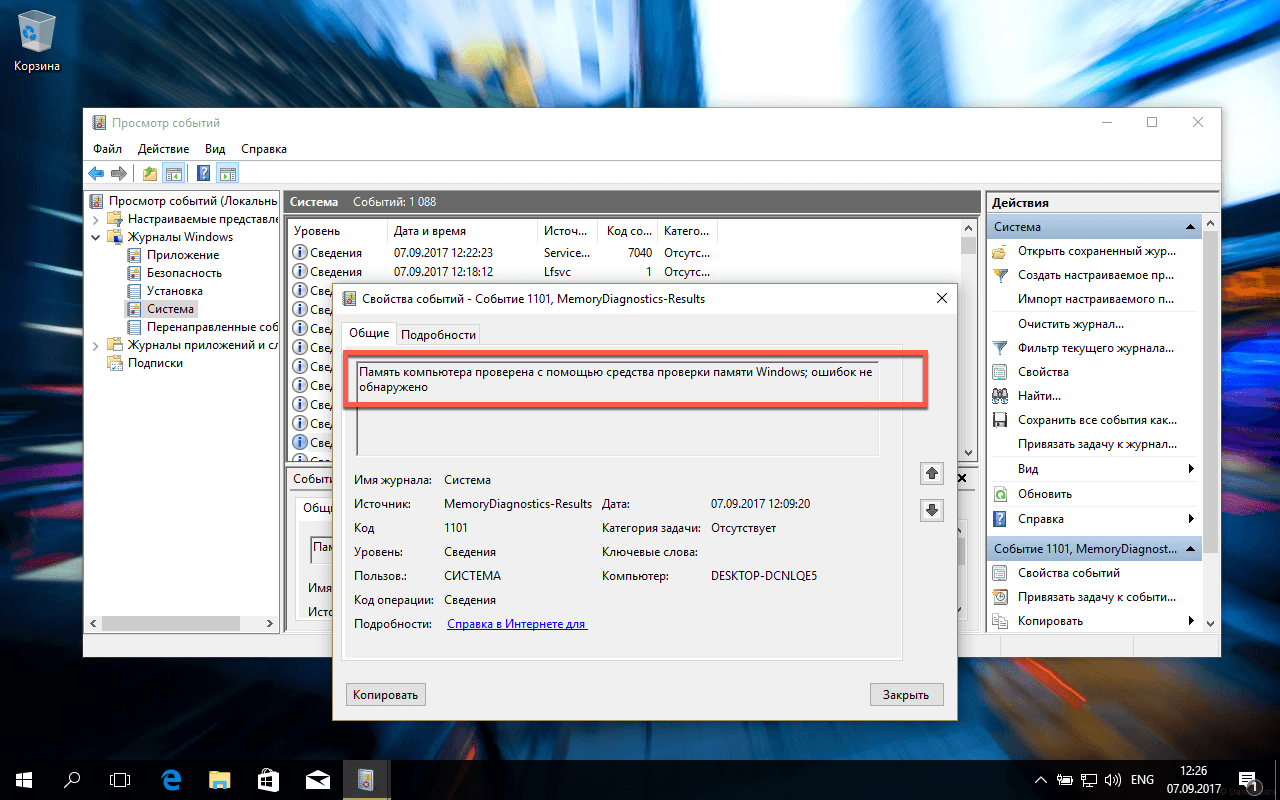Open the Справка в Интернете link
This screenshot has height=800, width=1280.
[x=516, y=624]
